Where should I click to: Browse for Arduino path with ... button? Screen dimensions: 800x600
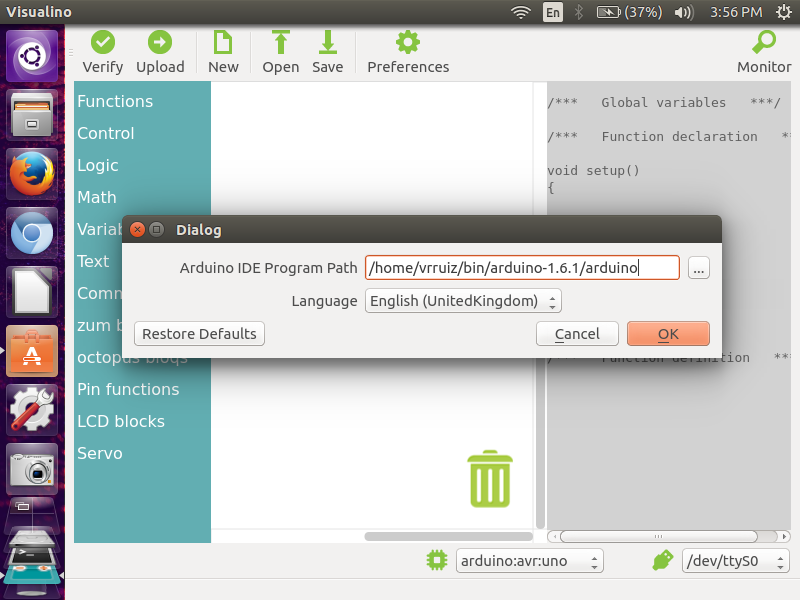[x=698, y=268]
